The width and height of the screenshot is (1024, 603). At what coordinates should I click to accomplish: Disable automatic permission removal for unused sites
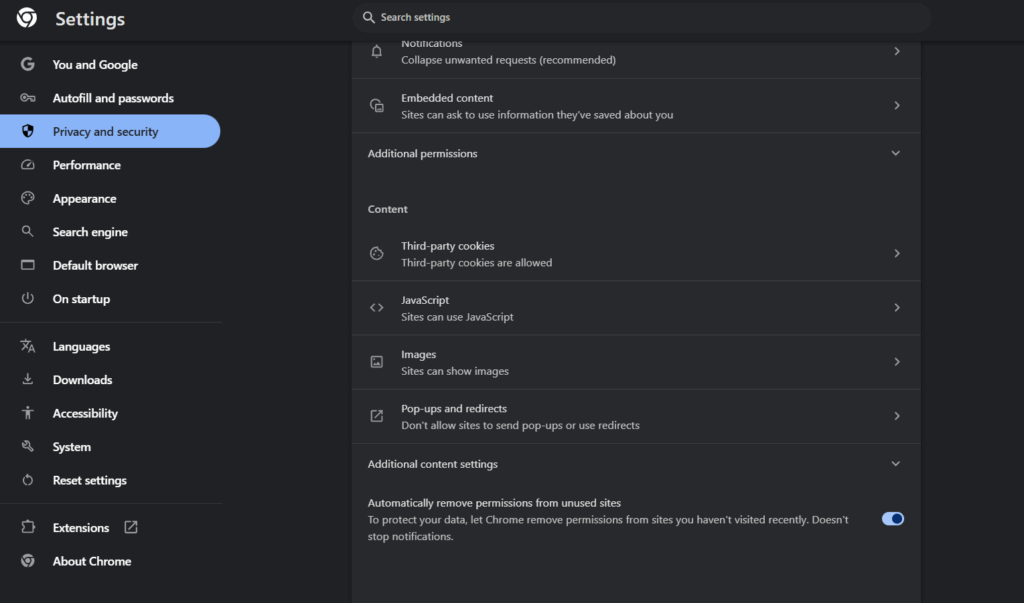coord(891,518)
